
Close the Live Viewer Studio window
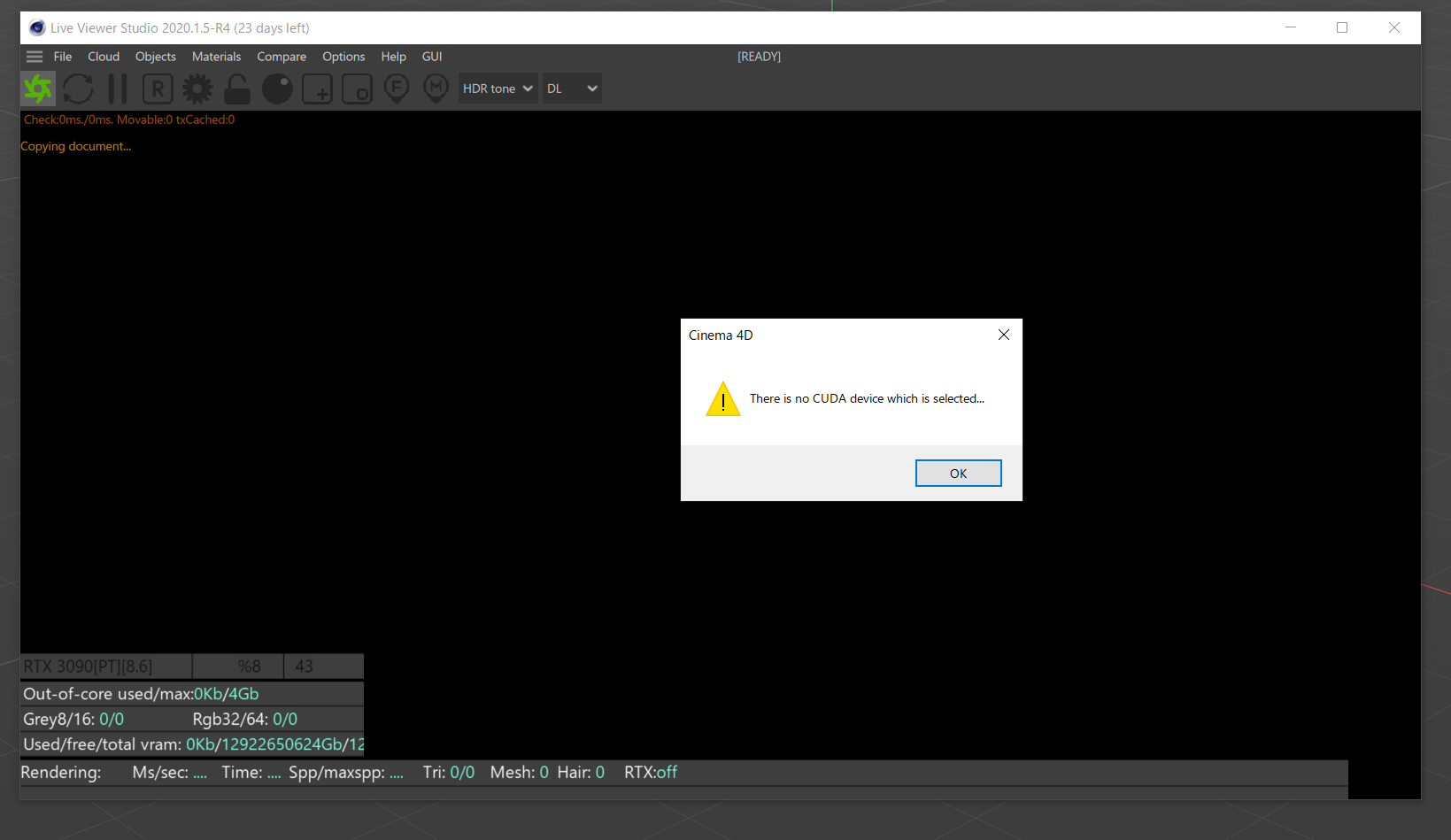click(1394, 27)
